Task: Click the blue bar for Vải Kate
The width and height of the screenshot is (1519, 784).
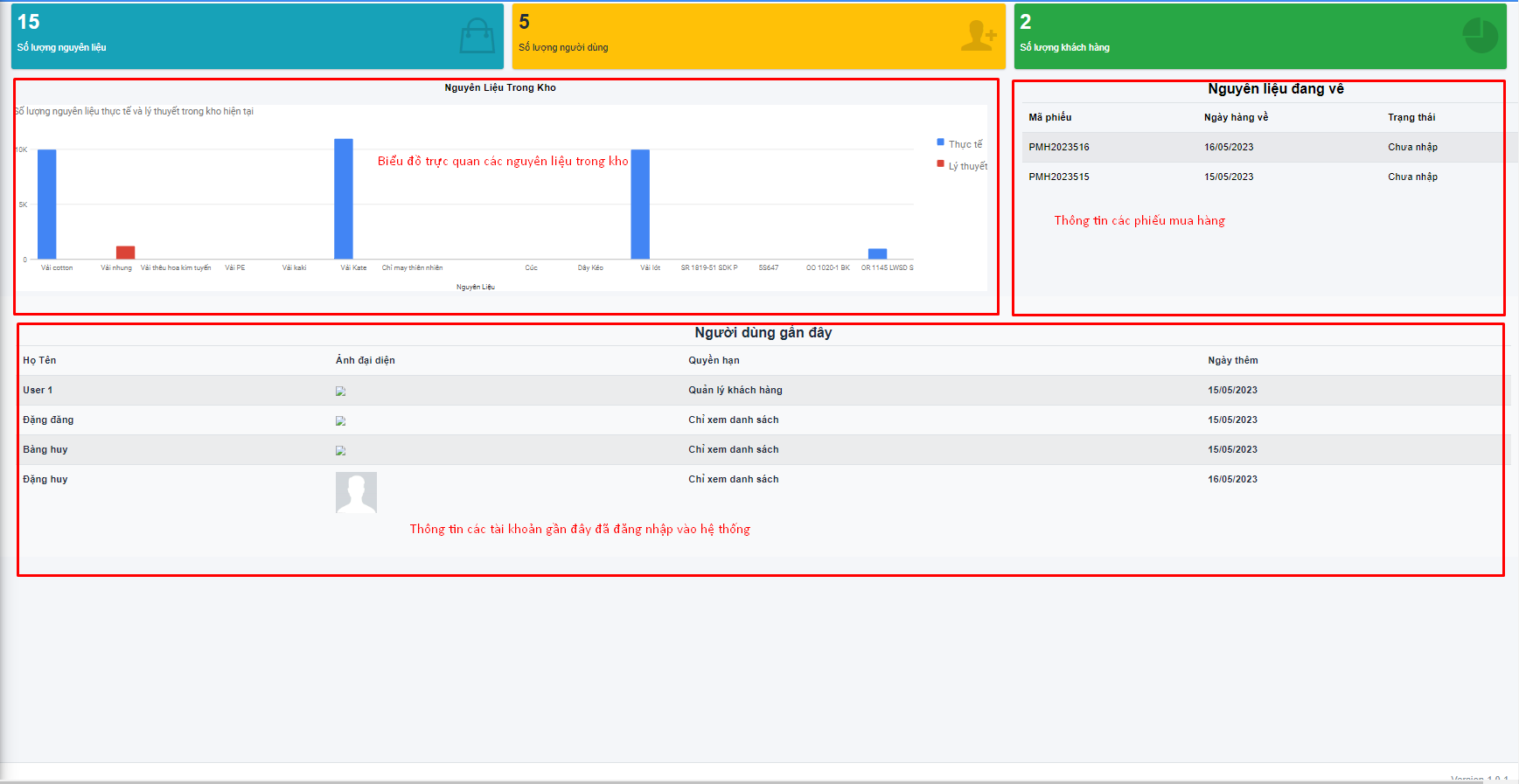Action: click(x=344, y=199)
